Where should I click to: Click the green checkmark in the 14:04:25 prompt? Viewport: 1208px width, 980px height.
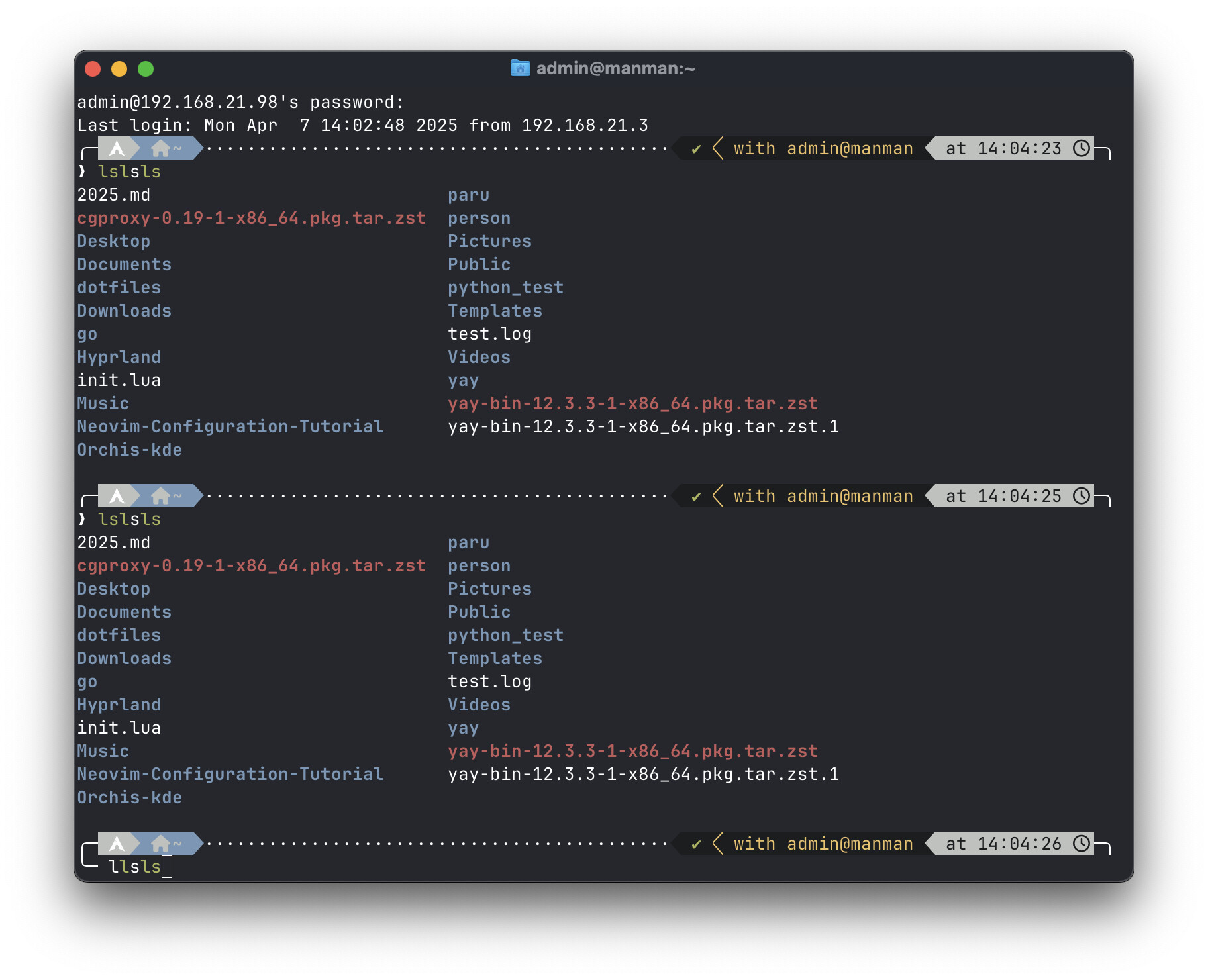696,497
